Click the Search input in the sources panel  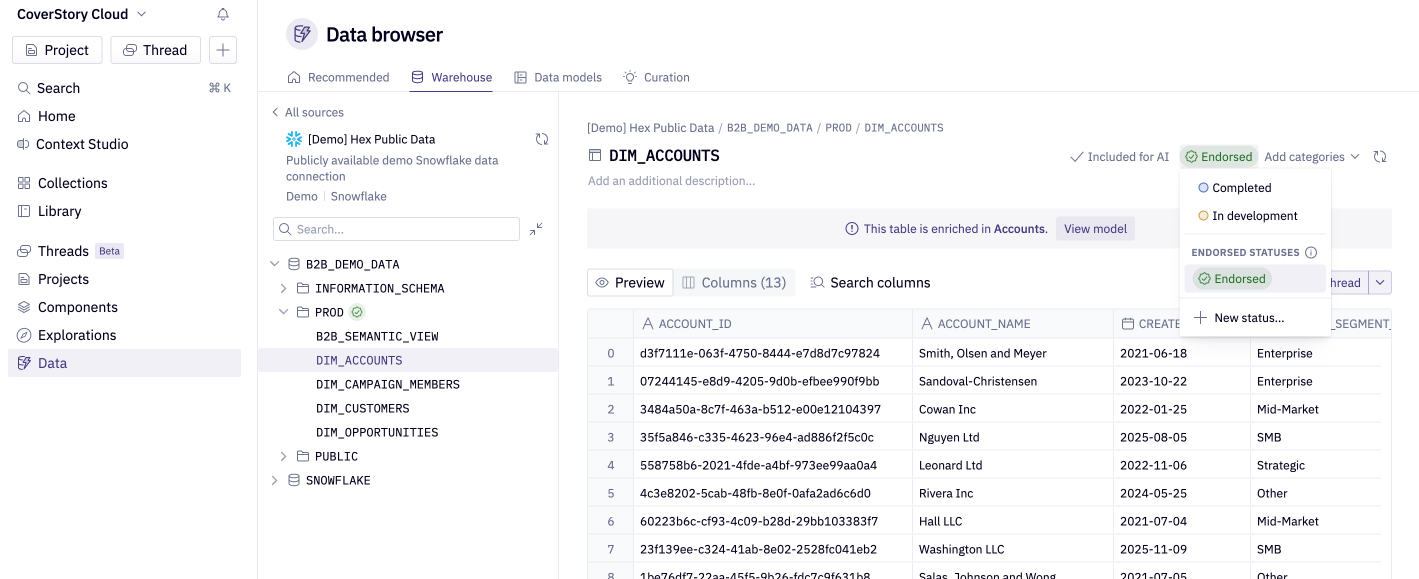click(396, 228)
